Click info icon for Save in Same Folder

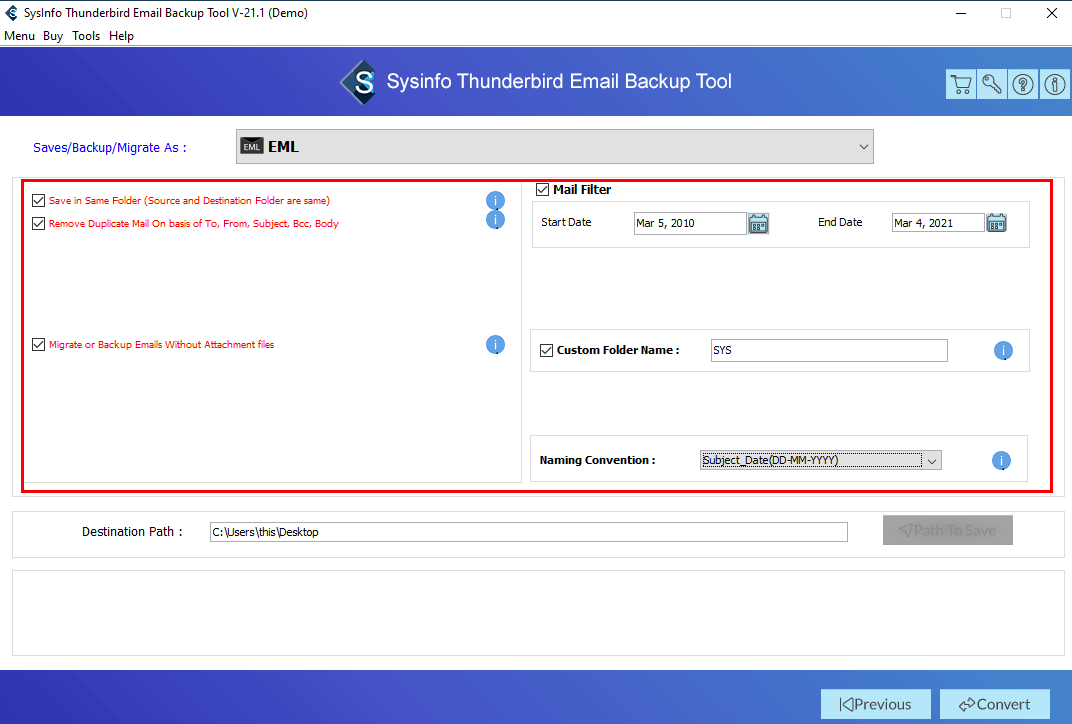[495, 200]
